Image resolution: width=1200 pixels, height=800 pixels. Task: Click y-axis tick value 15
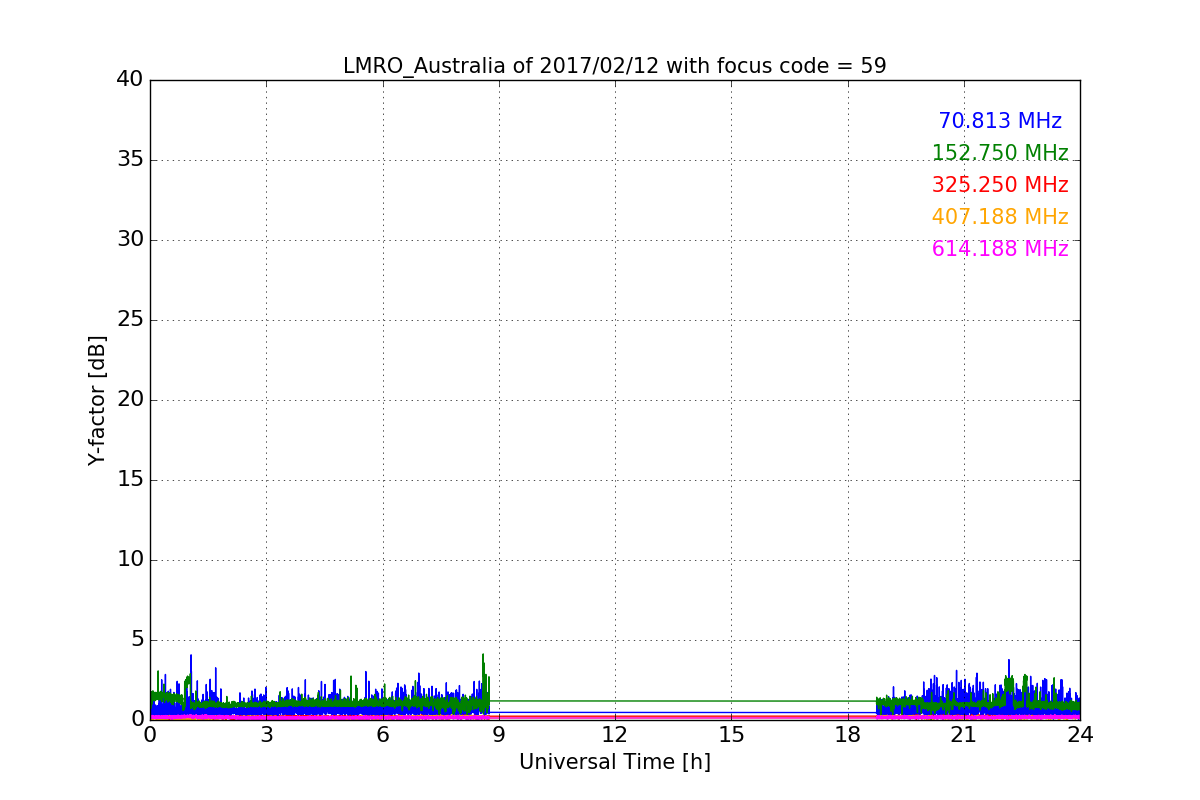130,479
